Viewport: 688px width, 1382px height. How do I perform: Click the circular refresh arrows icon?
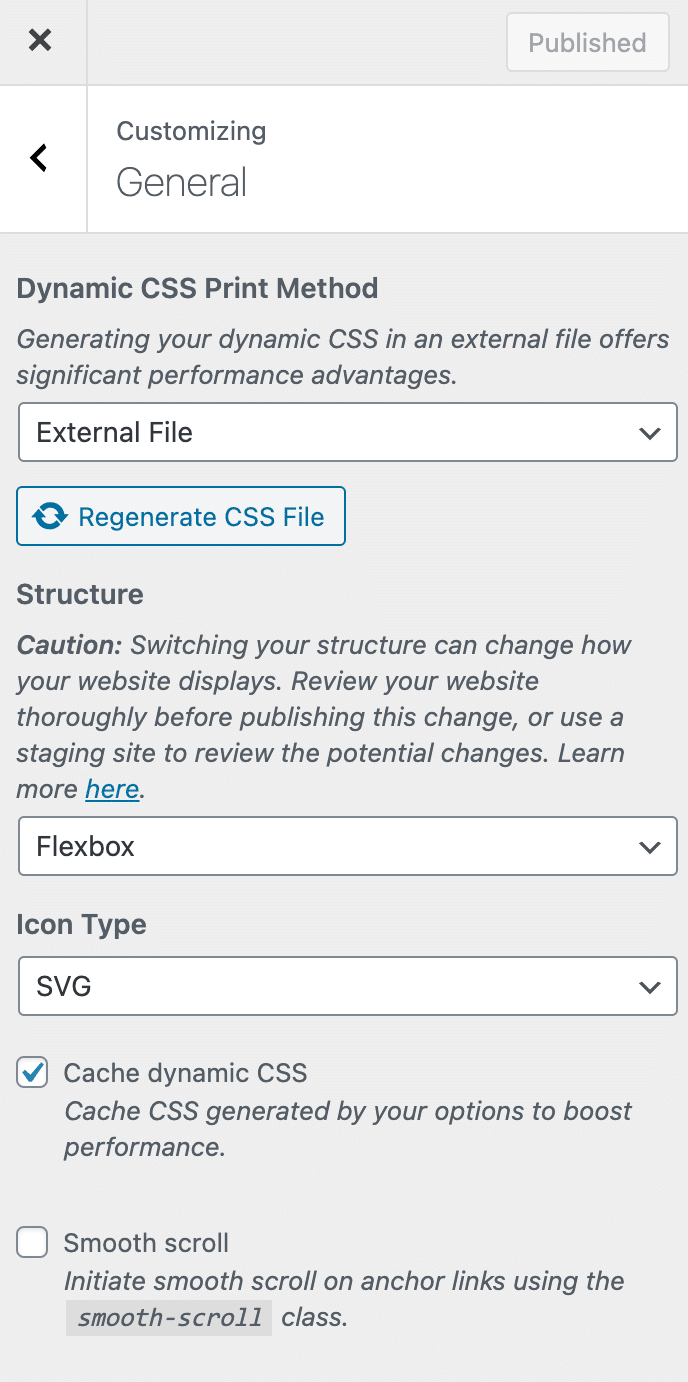pyautogui.click(x=50, y=516)
